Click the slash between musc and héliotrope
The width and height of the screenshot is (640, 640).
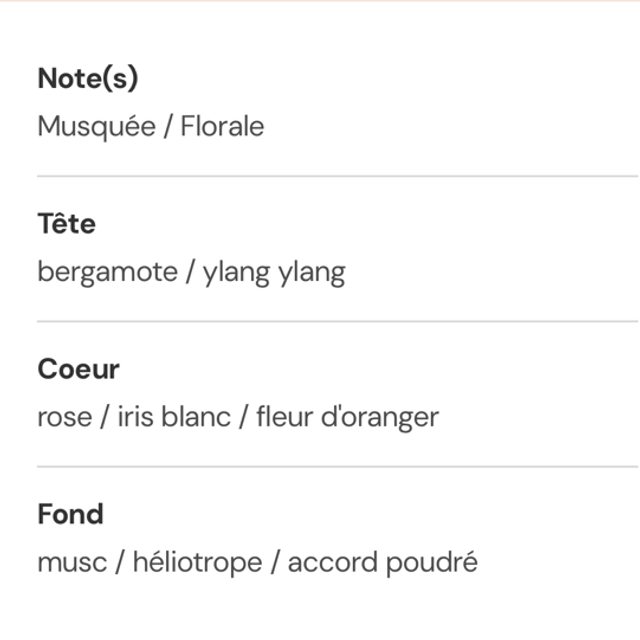pos(118,562)
